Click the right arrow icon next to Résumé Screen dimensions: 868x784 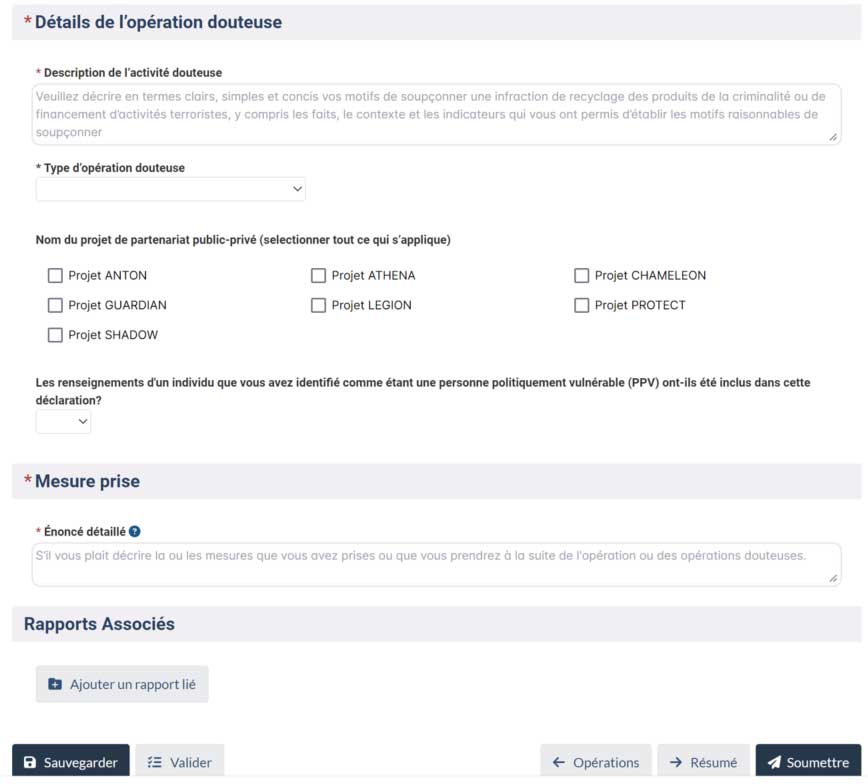click(x=677, y=761)
